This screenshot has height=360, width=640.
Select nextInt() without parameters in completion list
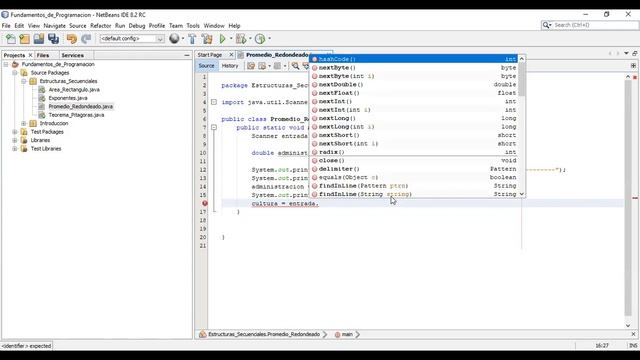pos(414,101)
